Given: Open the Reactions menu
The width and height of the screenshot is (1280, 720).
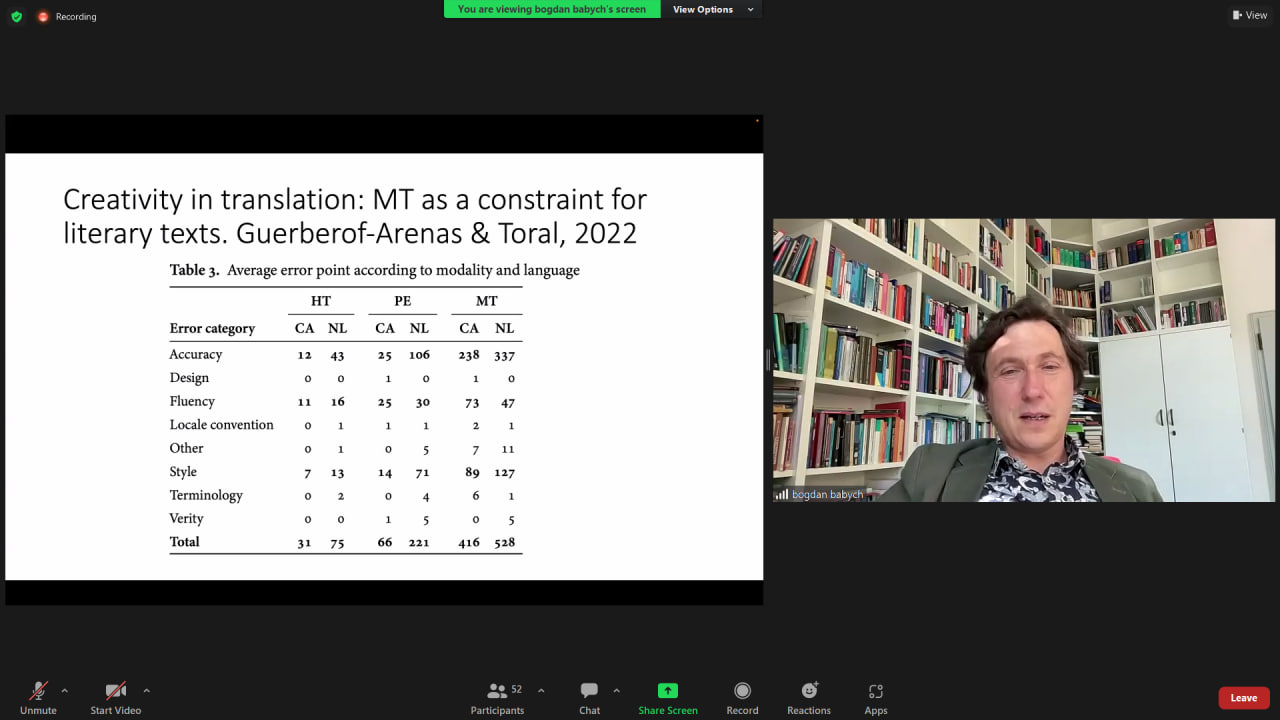Looking at the screenshot, I should pos(808,697).
